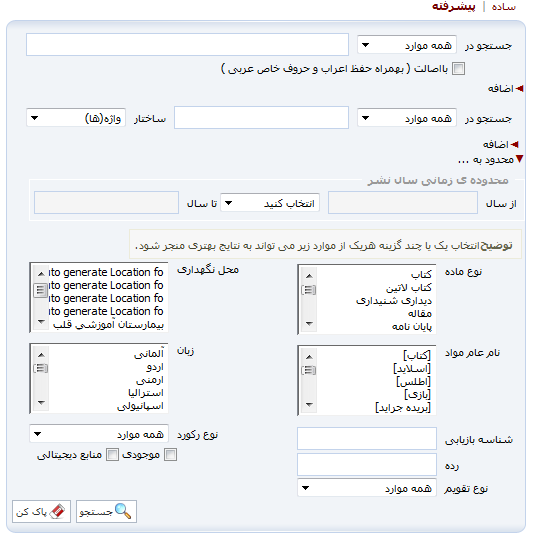Click the first اضافه red arrow icon
The height and width of the screenshot is (540, 536).
point(519,89)
